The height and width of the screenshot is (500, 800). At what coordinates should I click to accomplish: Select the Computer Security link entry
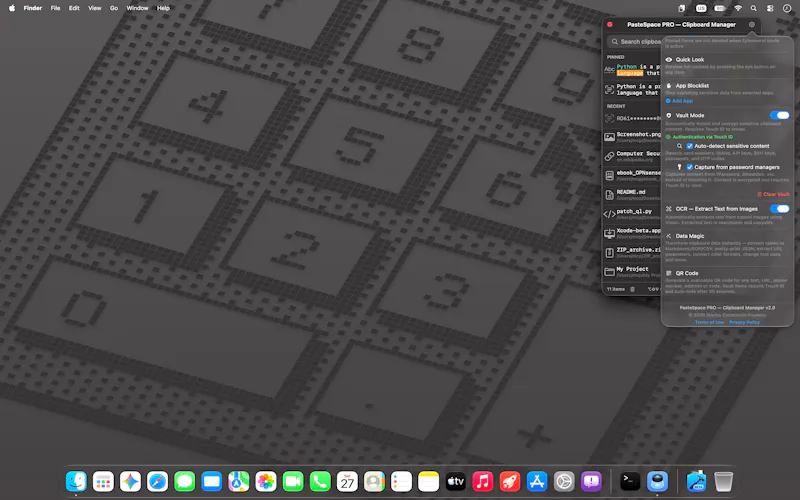[x=632, y=156]
